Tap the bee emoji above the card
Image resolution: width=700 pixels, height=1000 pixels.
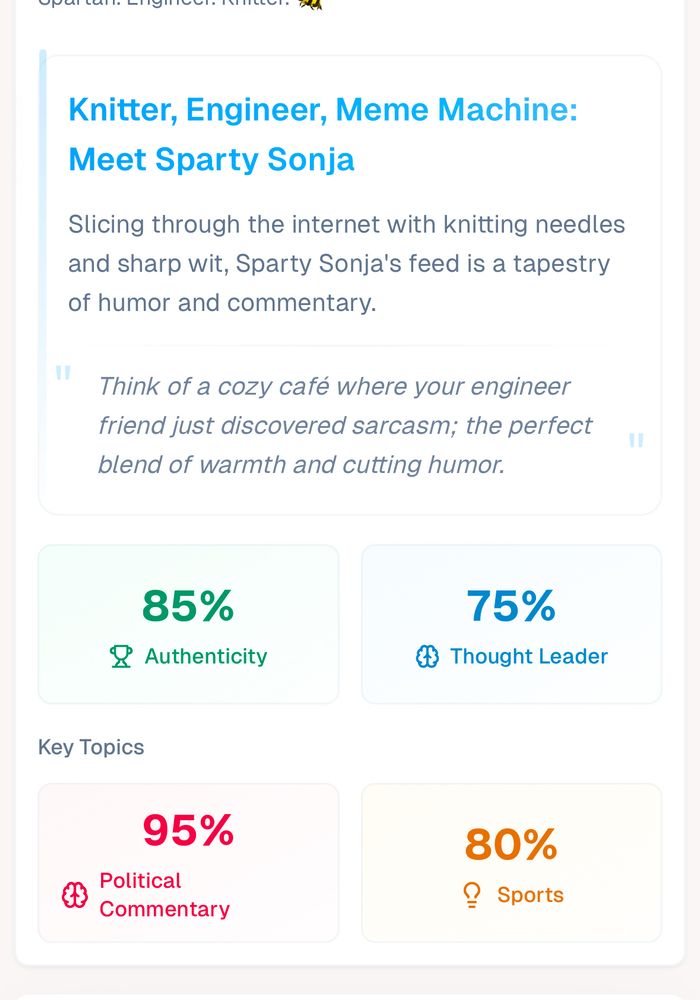(x=310, y=4)
